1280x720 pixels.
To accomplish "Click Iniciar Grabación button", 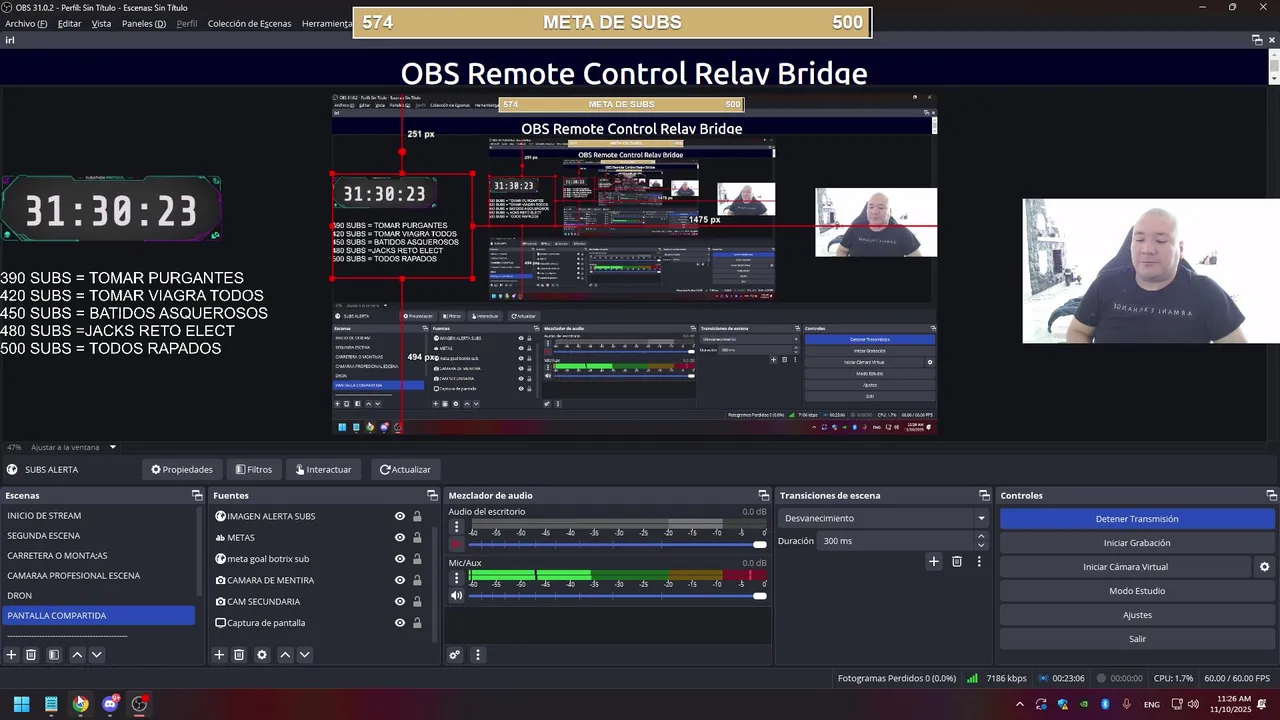I will pyautogui.click(x=1137, y=543).
